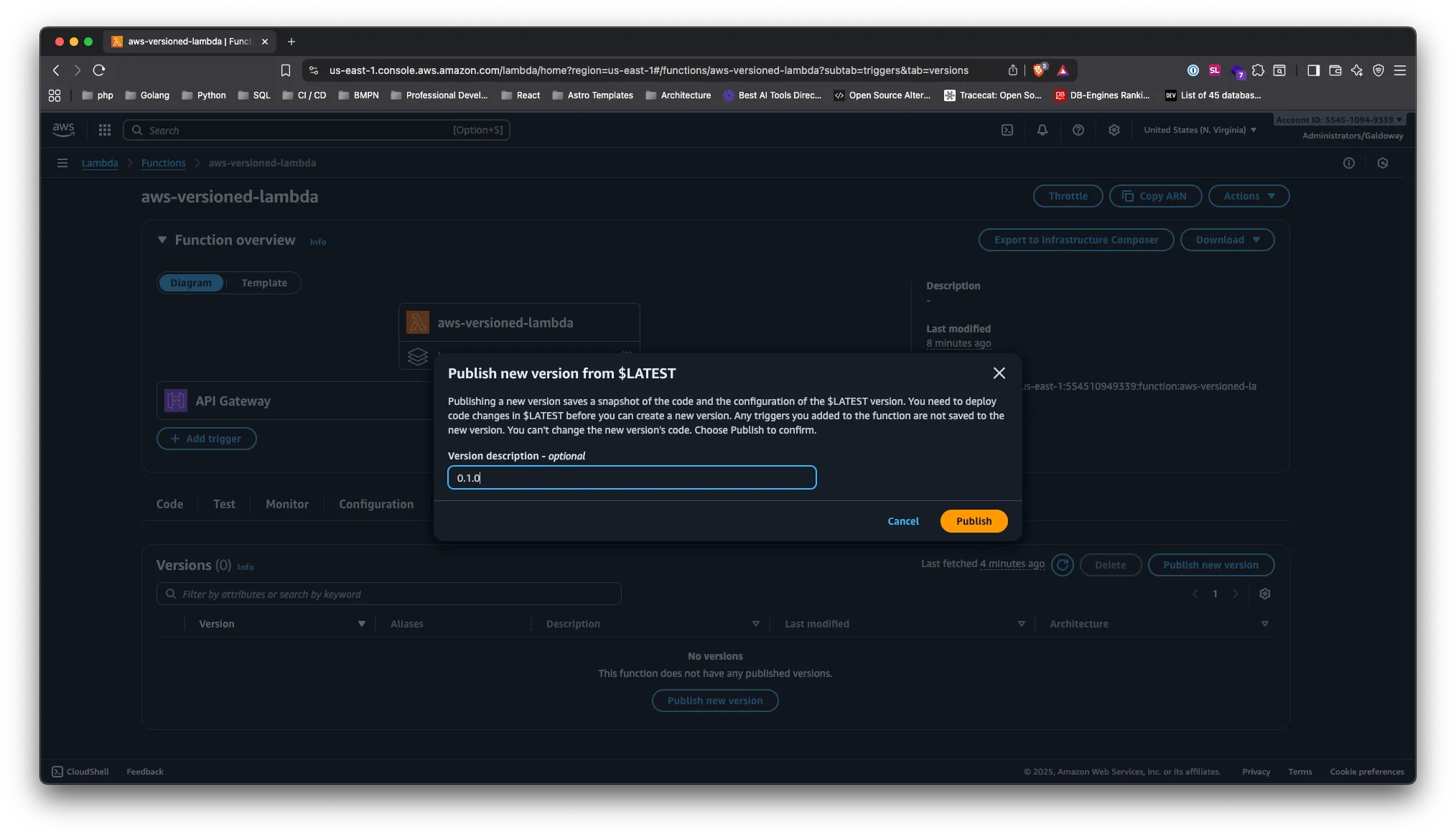Click the notifications bell icon
This screenshot has height=837, width=1456.
click(x=1042, y=130)
